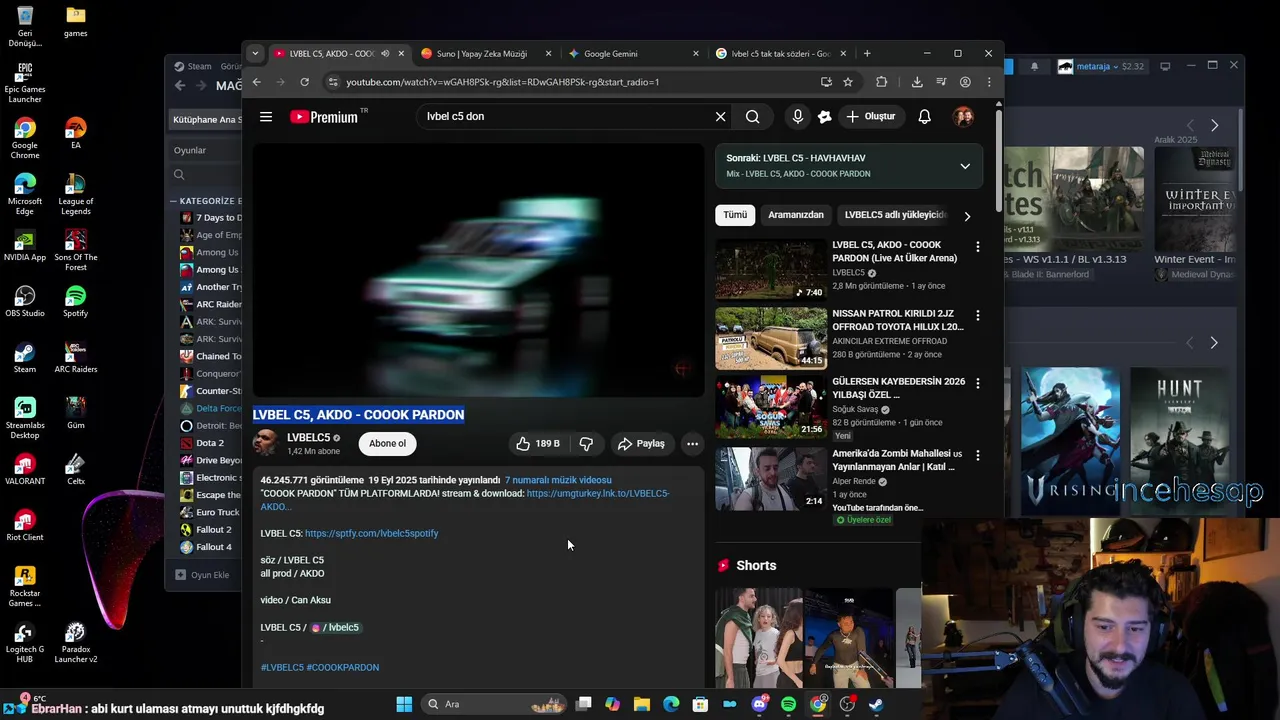The image size is (1280, 720).
Task: Select Dota 2 in Steam library
Action: pos(209,443)
